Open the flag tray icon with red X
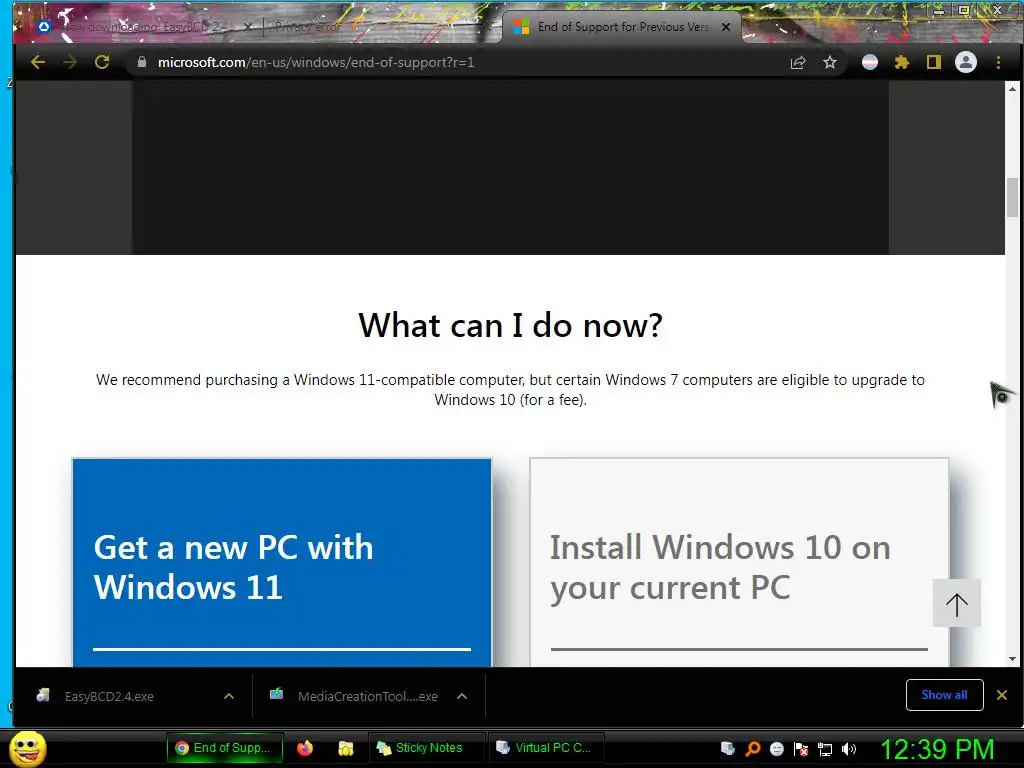 pyautogui.click(x=801, y=748)
